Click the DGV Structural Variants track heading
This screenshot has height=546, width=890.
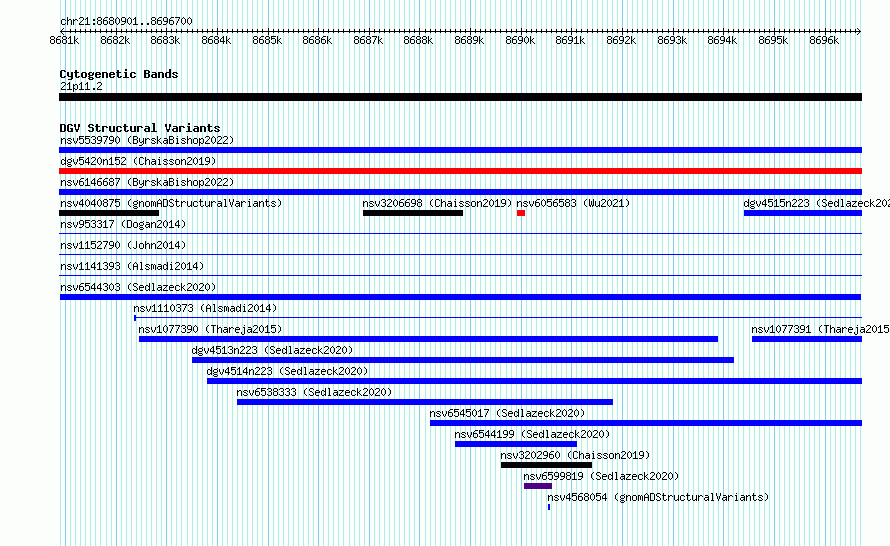click(140, 128)
